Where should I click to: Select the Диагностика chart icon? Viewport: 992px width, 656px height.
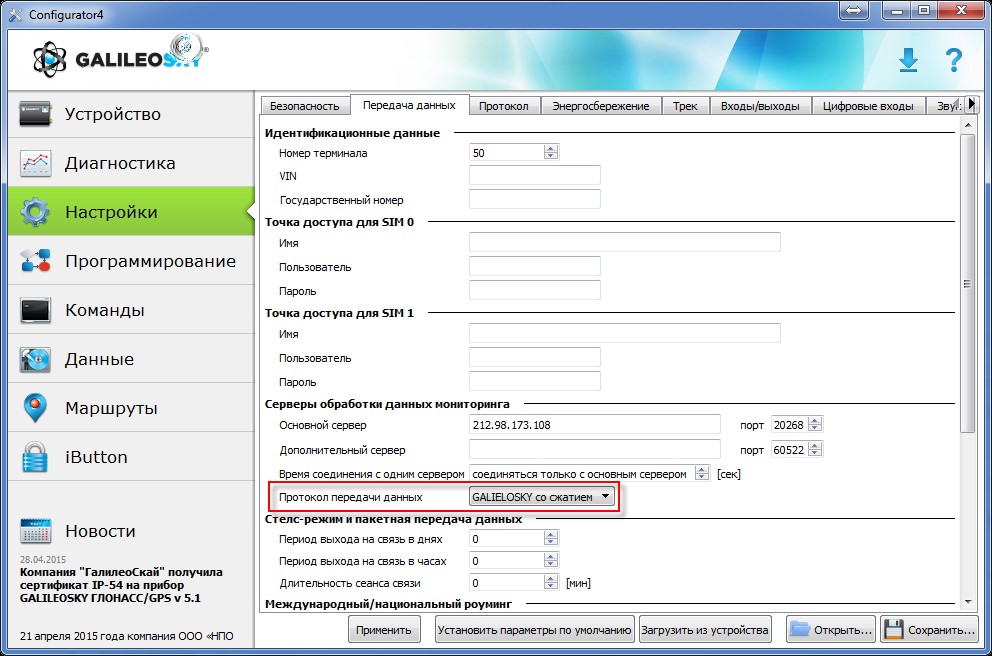point(36,163)
